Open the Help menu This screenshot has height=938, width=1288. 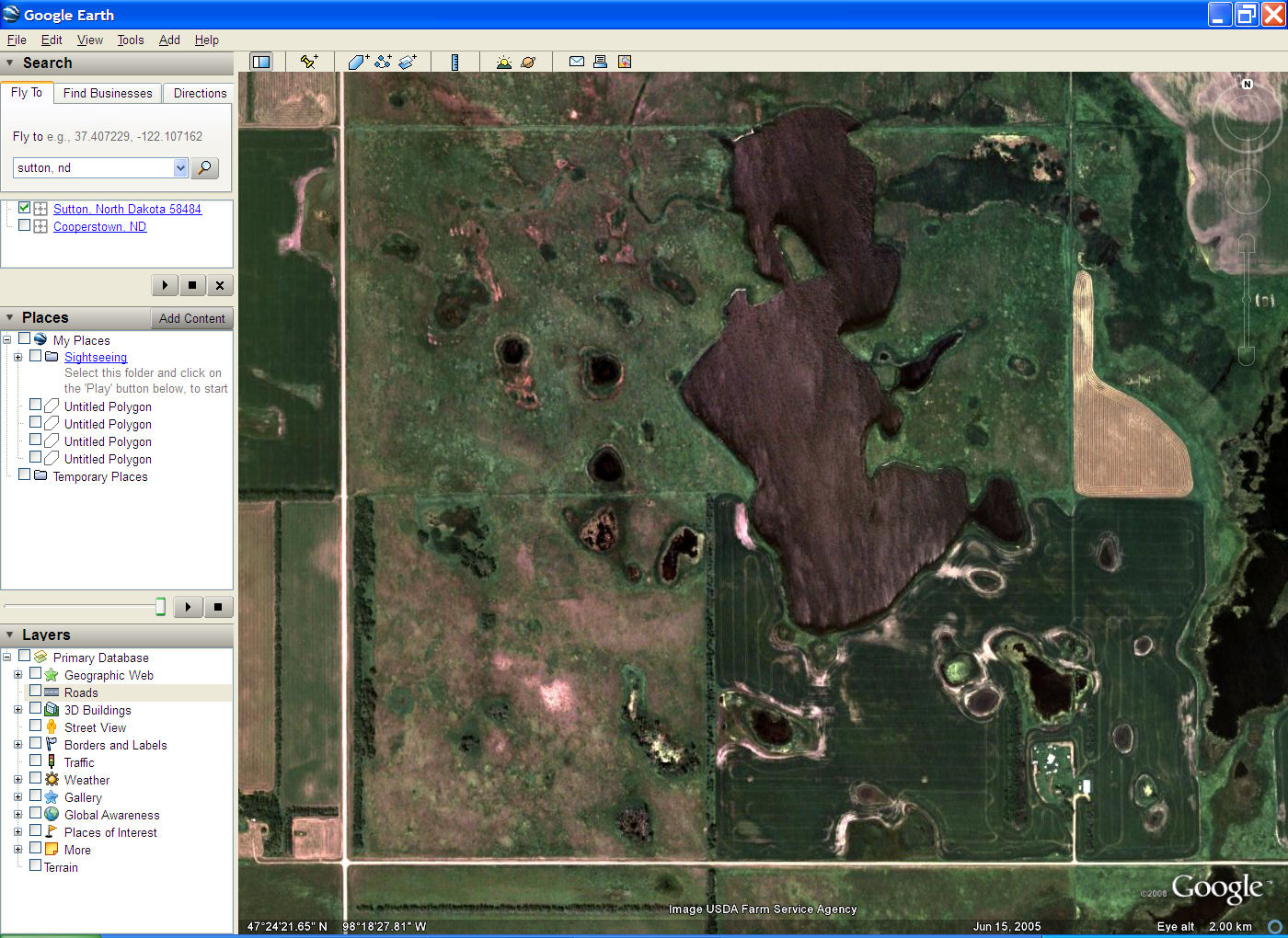(207, 40)
